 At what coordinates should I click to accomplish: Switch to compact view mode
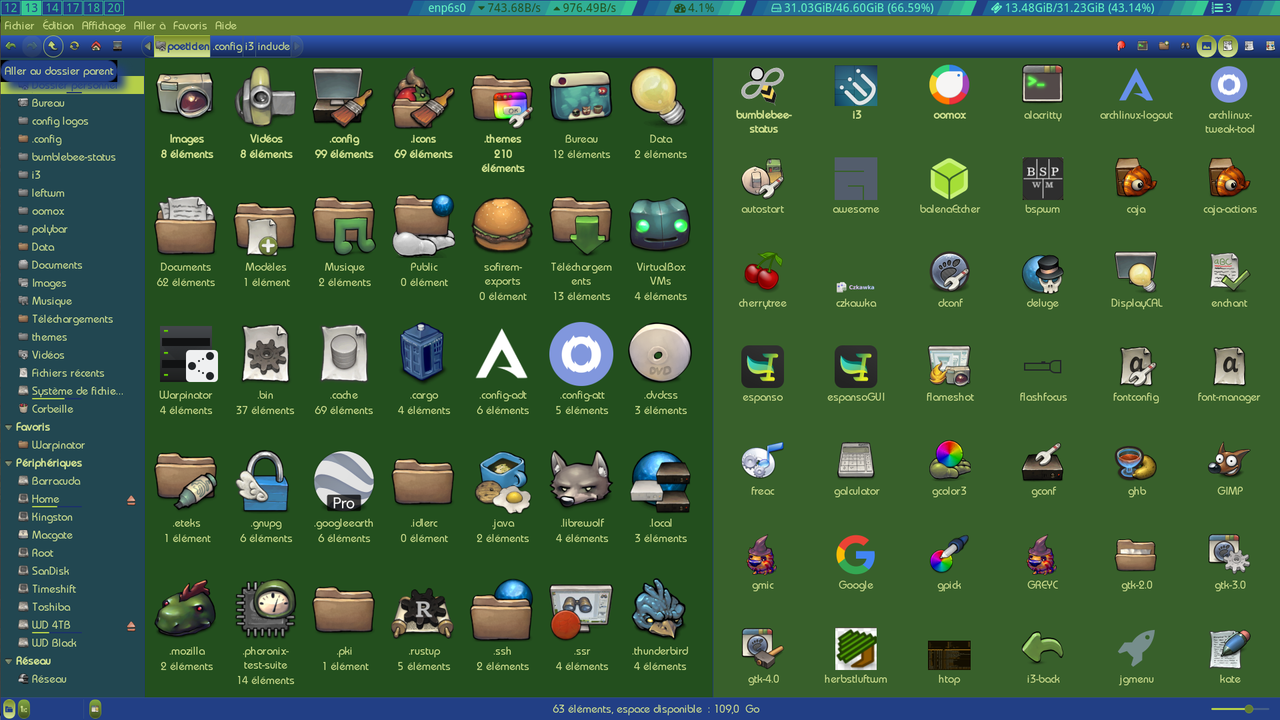coord(1270,46)
